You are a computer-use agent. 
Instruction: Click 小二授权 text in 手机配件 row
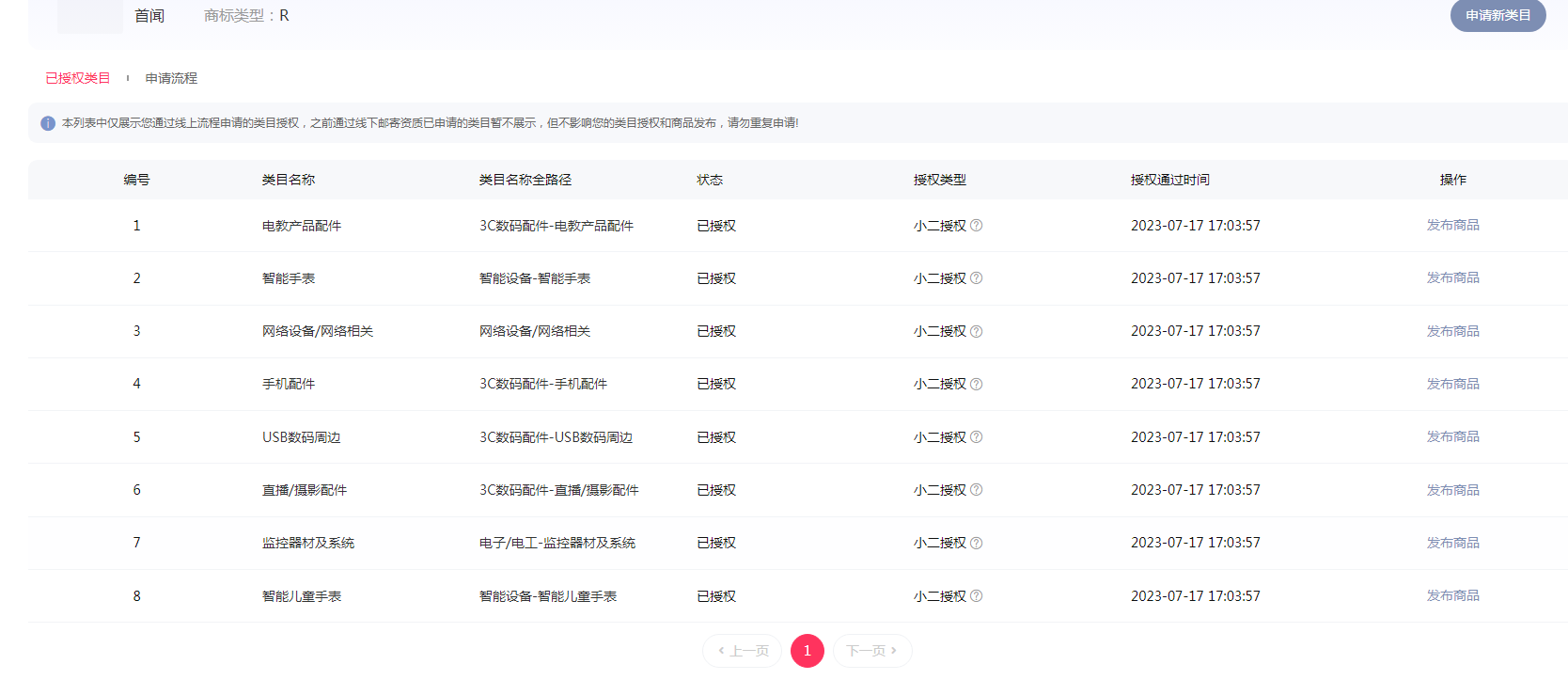(940, 384)
